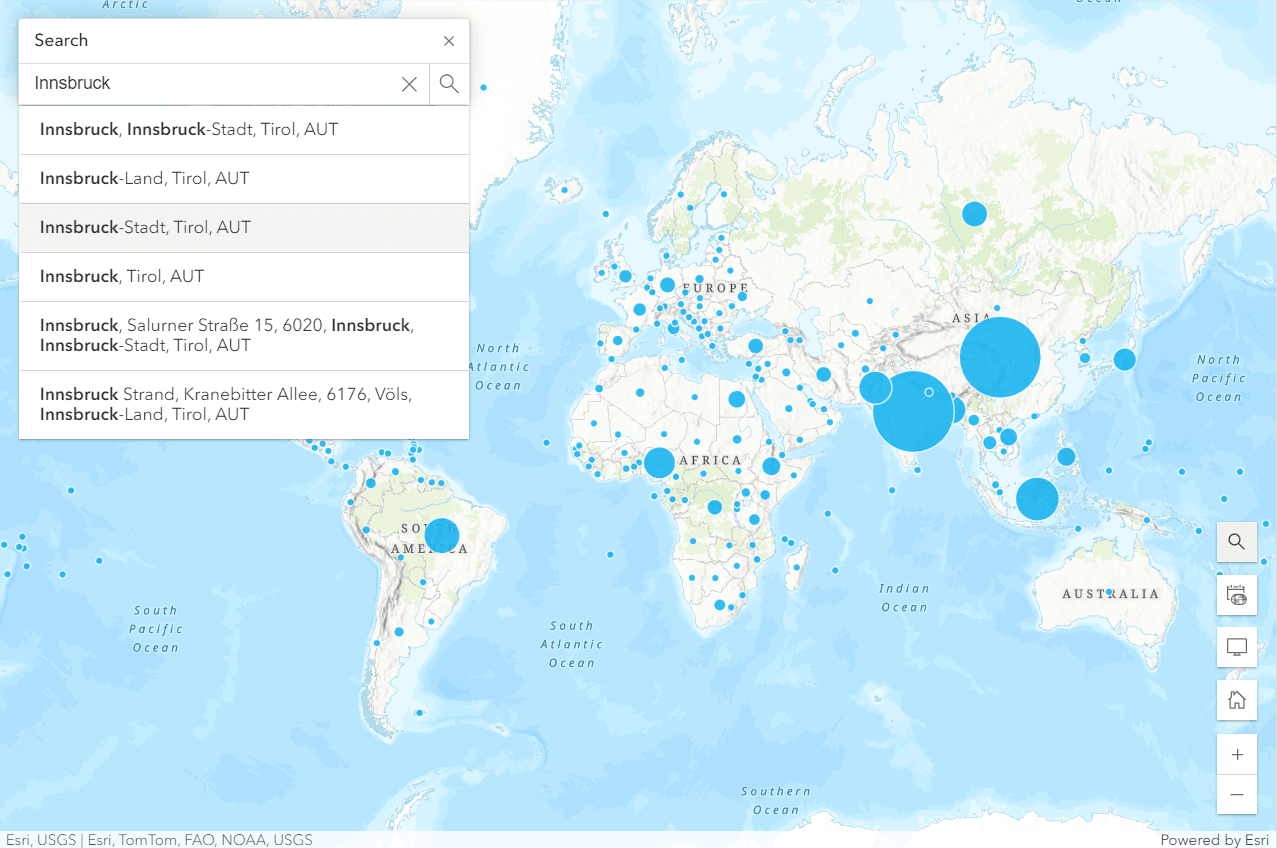Close the Search panel
Image resolution: width=1277 pixels, height=848 pixels.
click(449, 41)
